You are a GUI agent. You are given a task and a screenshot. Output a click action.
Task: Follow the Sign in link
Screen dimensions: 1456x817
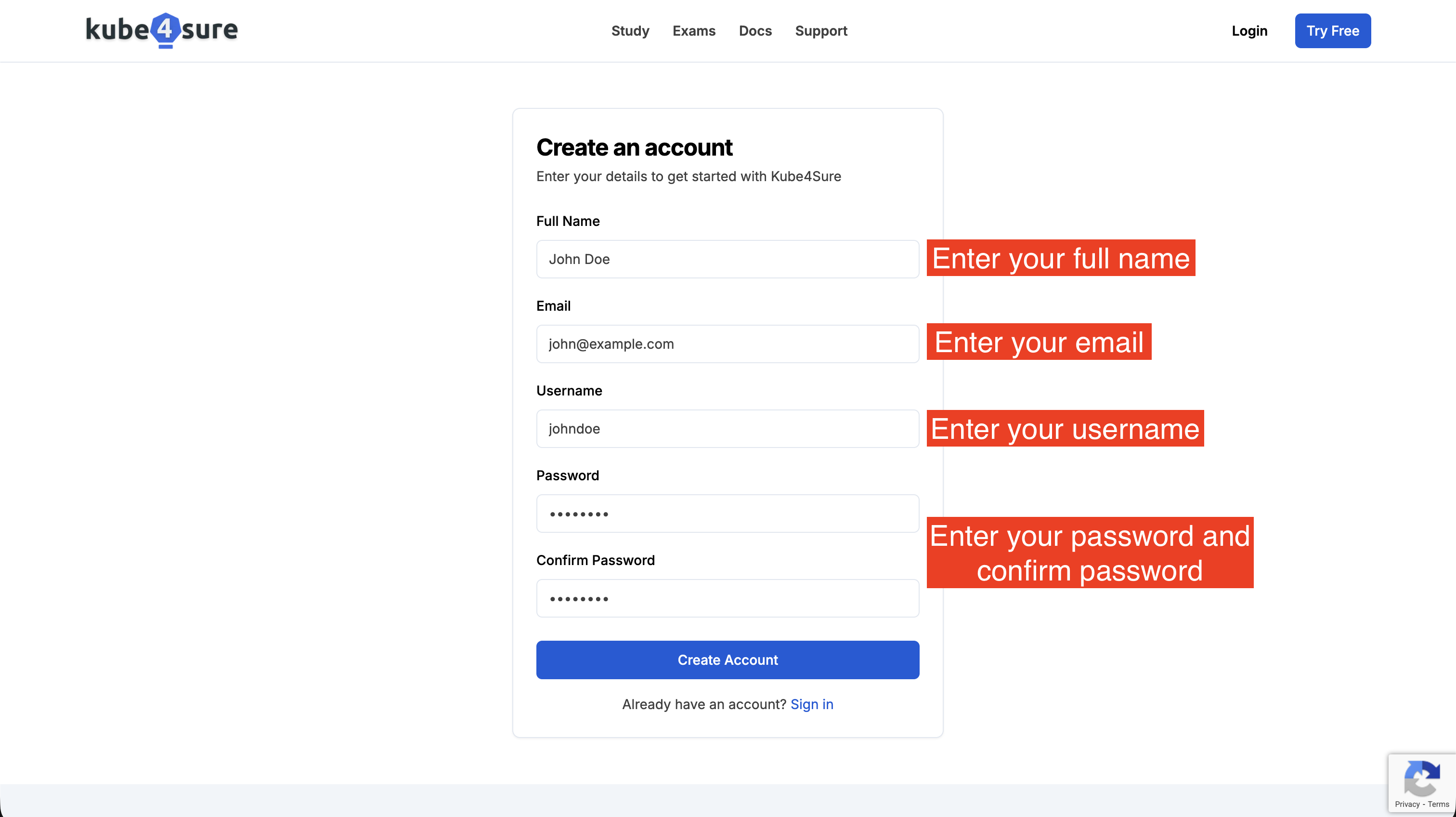812,704
